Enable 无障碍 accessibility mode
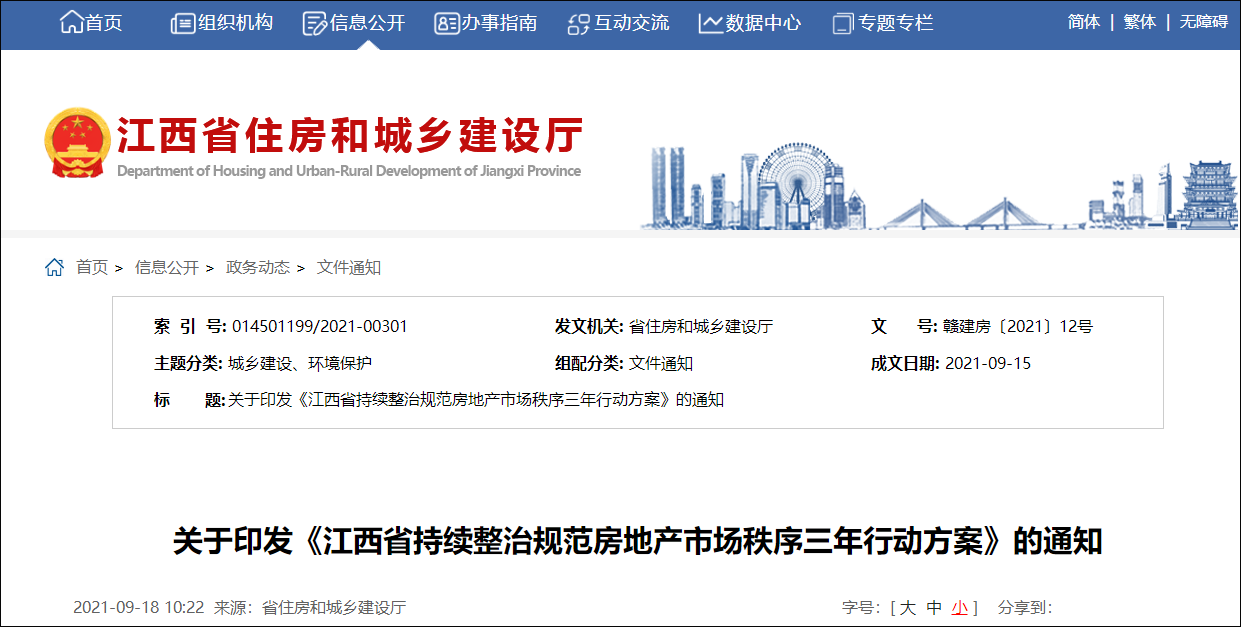Viewport: 1241px width, 627px height. [1204, 22]
